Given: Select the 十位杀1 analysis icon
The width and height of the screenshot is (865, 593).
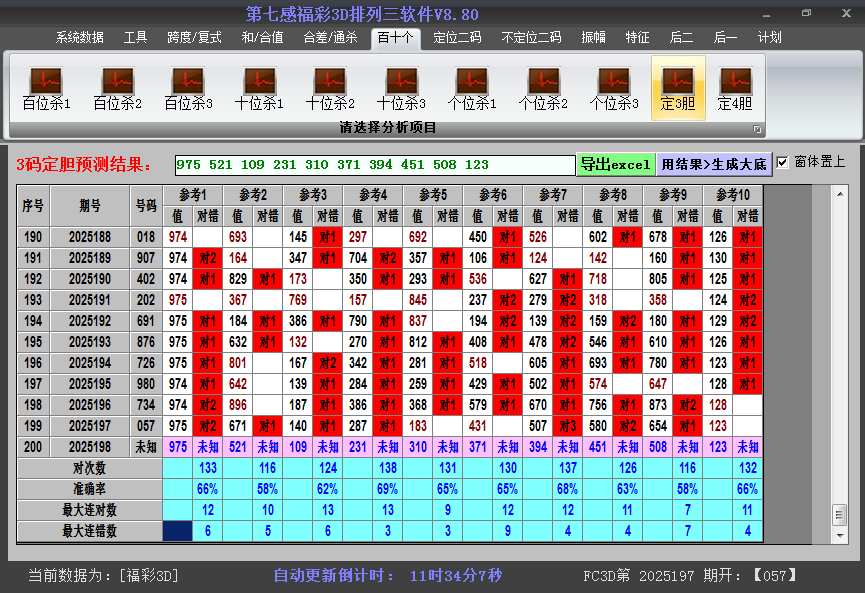Looking at the screenshot, I should [259, 88].
